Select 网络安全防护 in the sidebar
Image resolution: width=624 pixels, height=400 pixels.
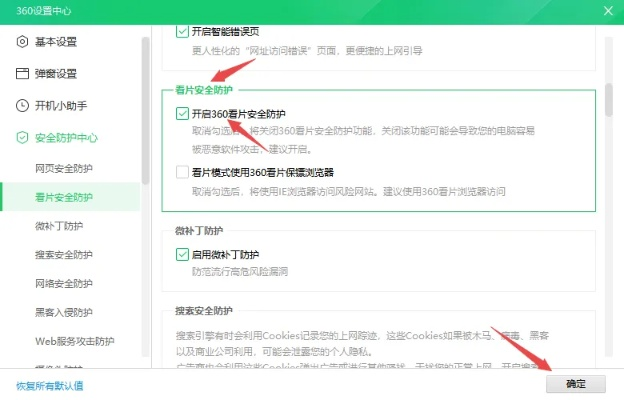coord(64,284)
